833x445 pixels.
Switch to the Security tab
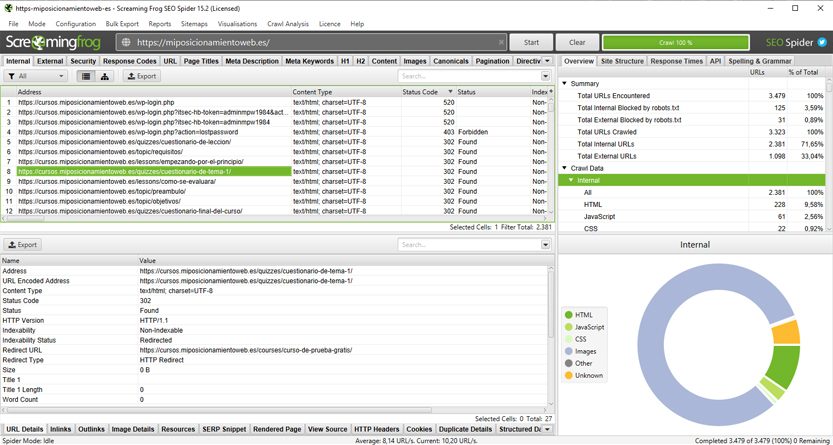(83, 61)
